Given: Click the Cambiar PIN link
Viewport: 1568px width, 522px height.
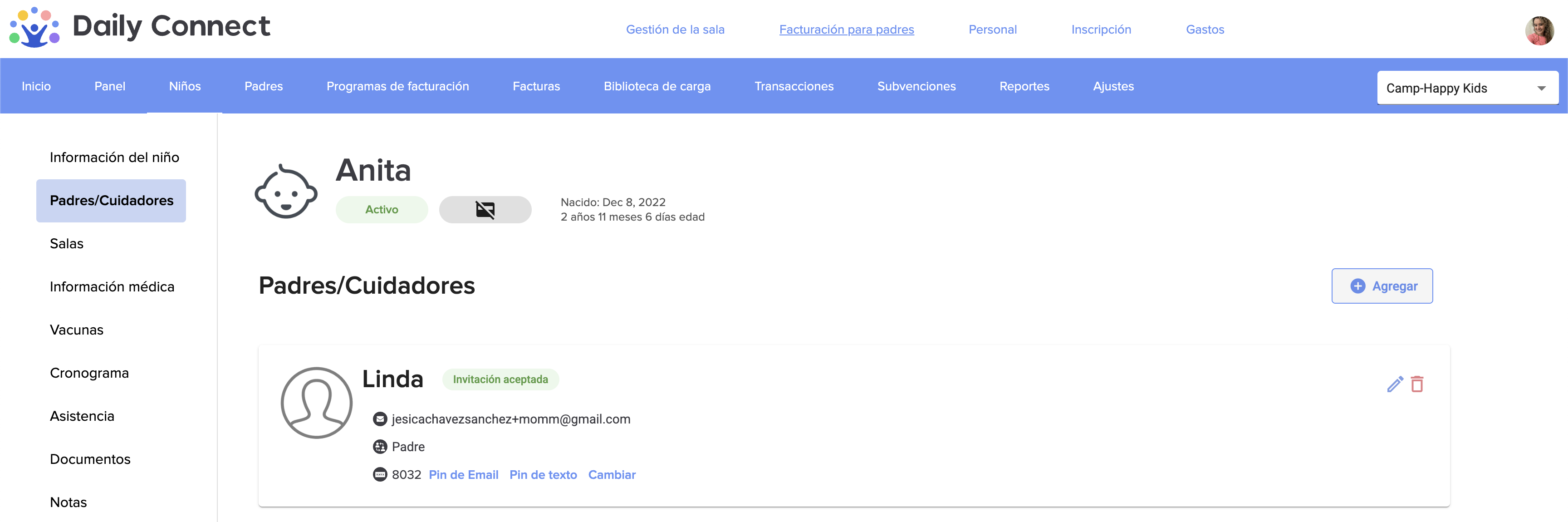Looking at the screenshot, I should coord(611,474).
